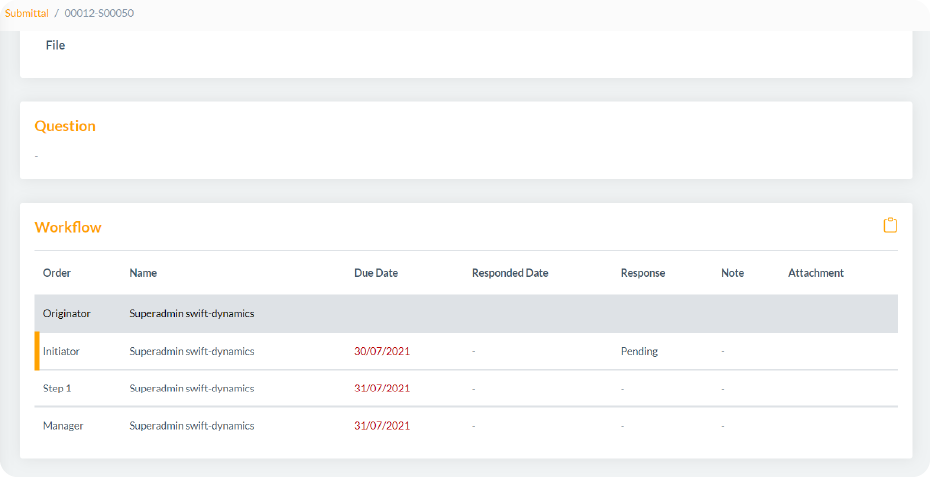Select the Step 1 workflow row
The width and height of the screenshot is (930, 477).
click(x=466, y=389)
